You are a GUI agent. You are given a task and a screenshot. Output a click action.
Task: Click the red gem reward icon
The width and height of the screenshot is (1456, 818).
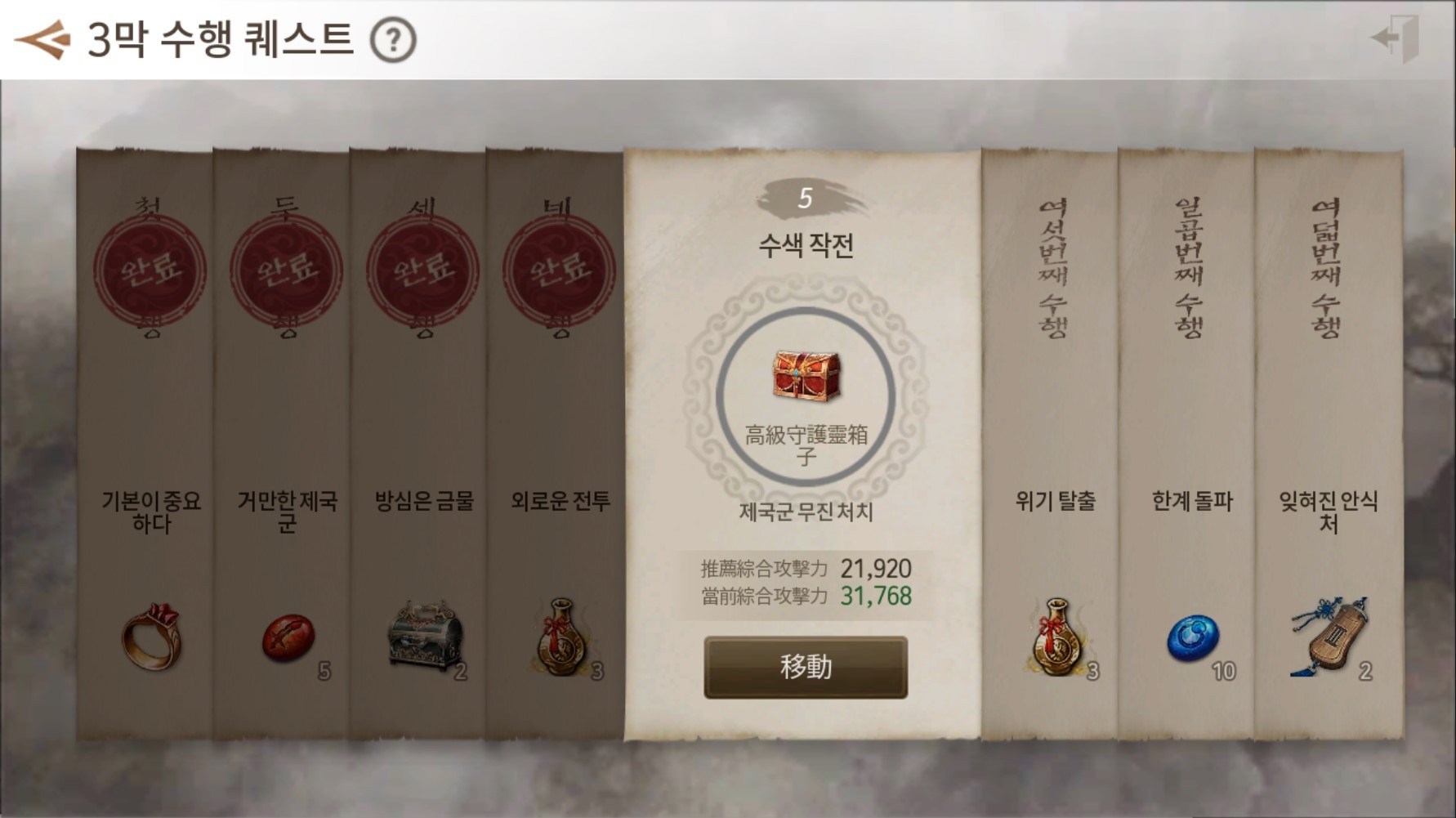(288, 638)
